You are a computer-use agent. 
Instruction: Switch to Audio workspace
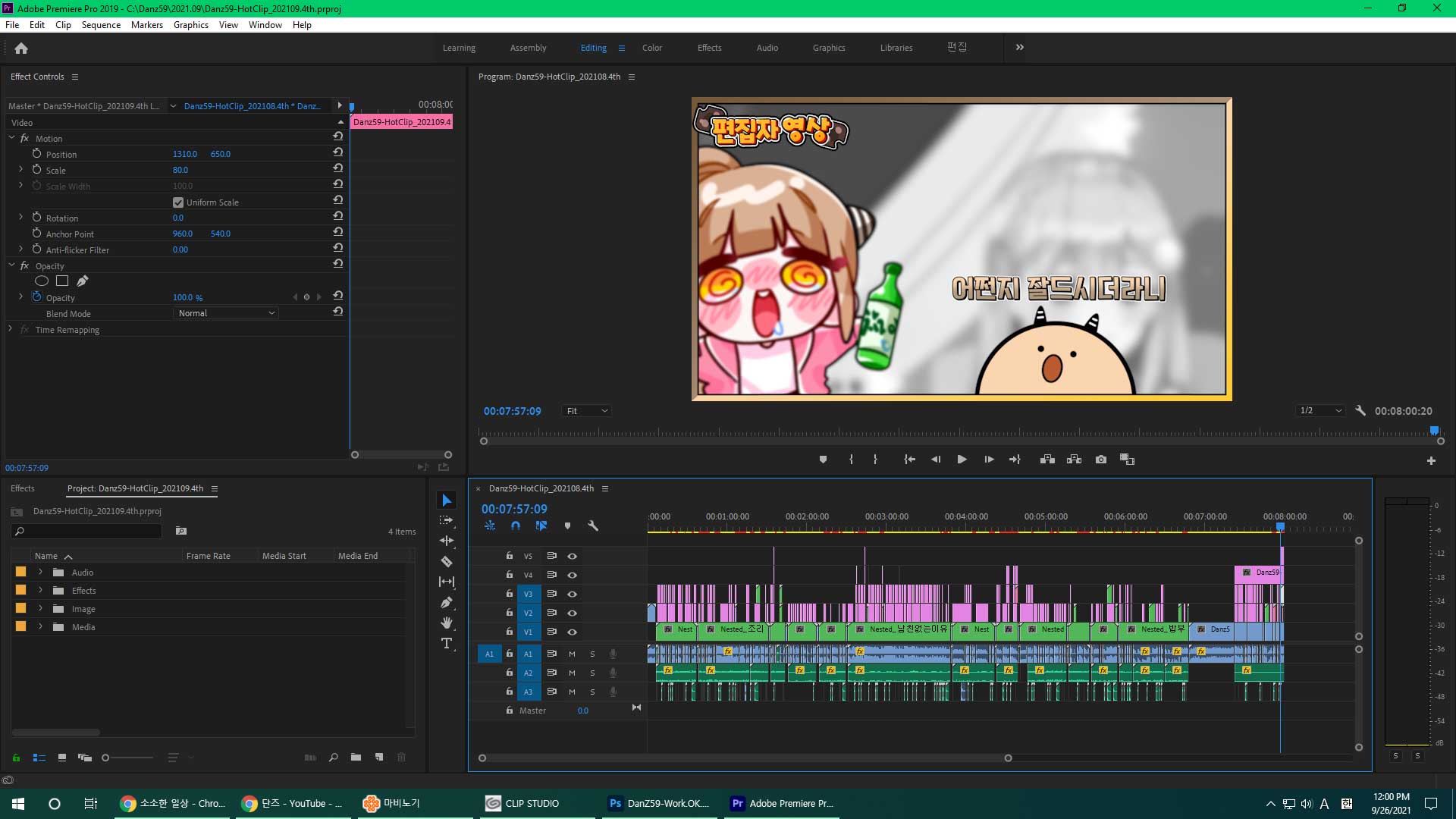tap(767, 48)
